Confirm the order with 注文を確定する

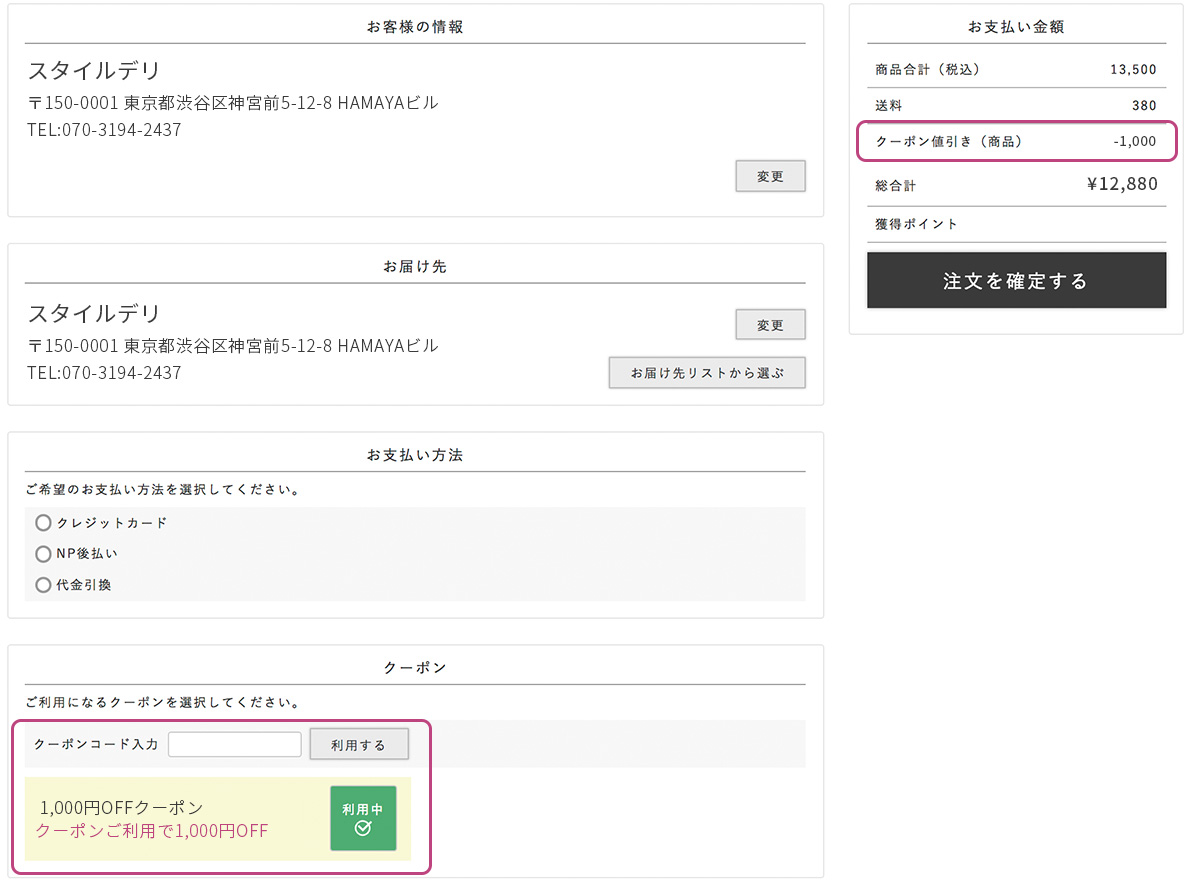point(1015,281)
